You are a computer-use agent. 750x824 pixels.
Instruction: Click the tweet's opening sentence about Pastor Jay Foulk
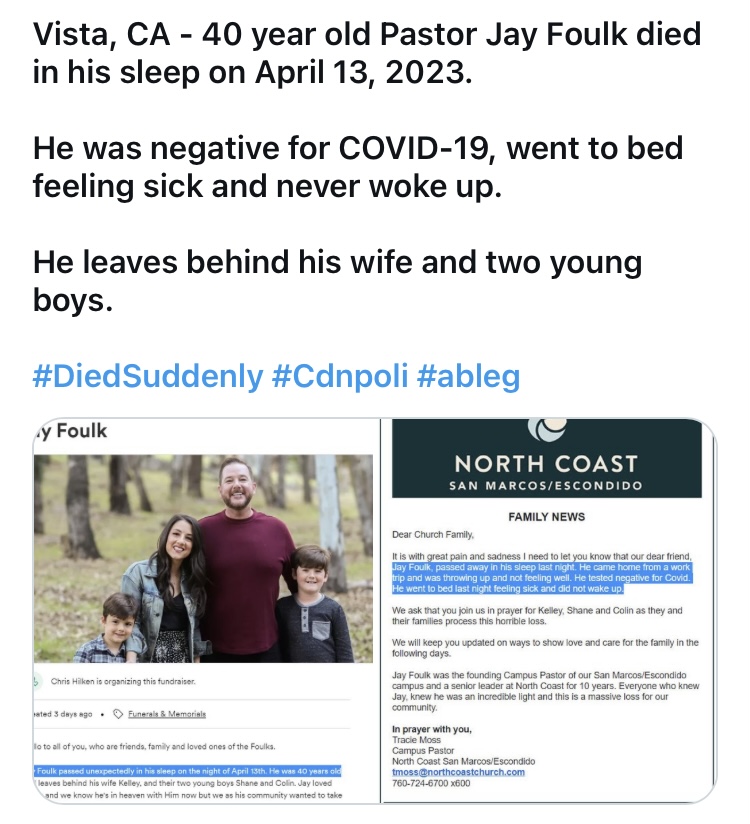(x=367, y=53)
